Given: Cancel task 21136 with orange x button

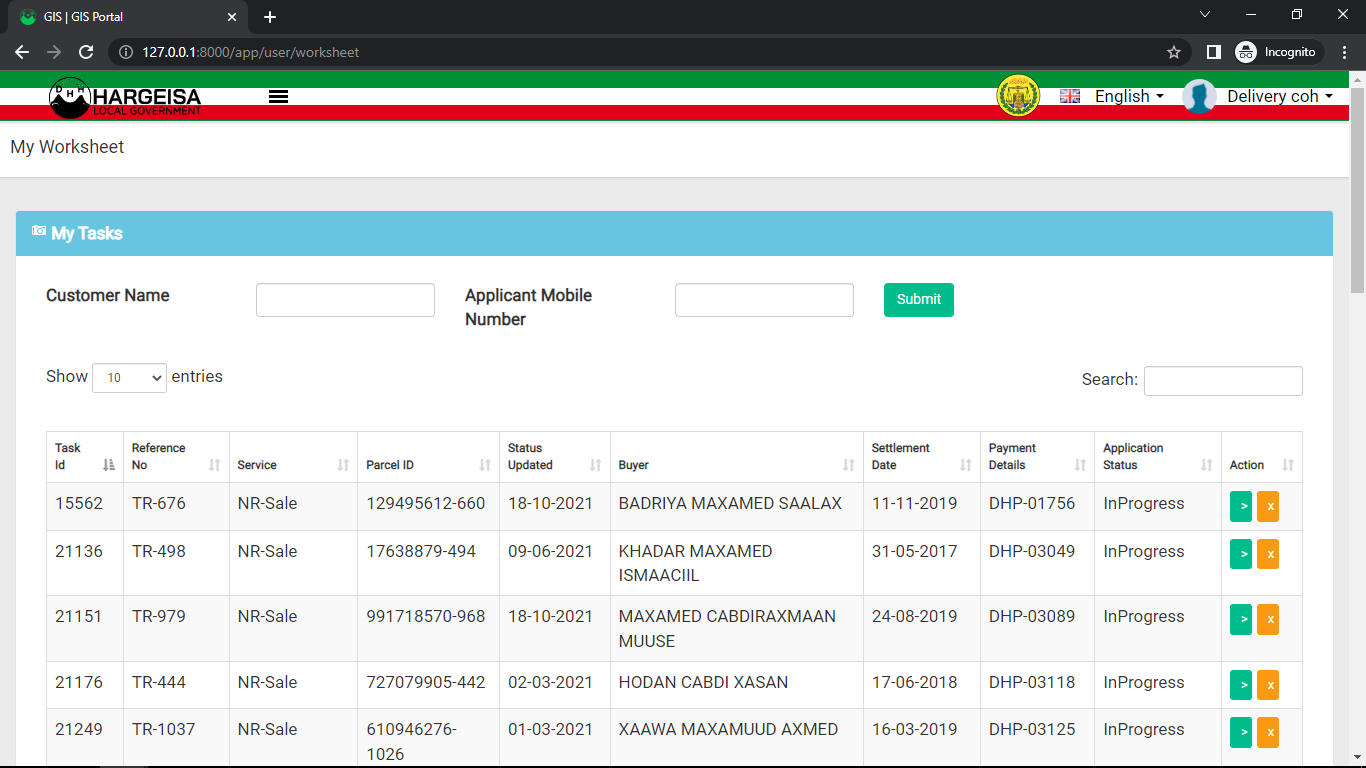Looking at the screenshot, I should tap(1268, 553).
